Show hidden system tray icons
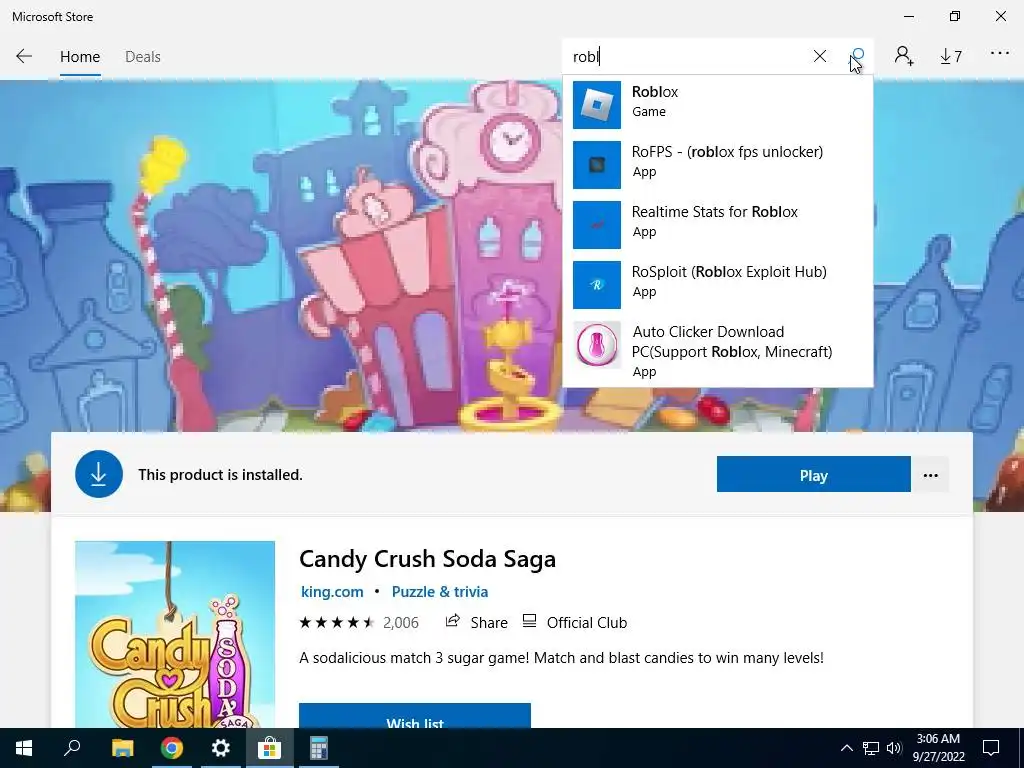The width and height of the screenshot is (1024, 768). [846, 748]
